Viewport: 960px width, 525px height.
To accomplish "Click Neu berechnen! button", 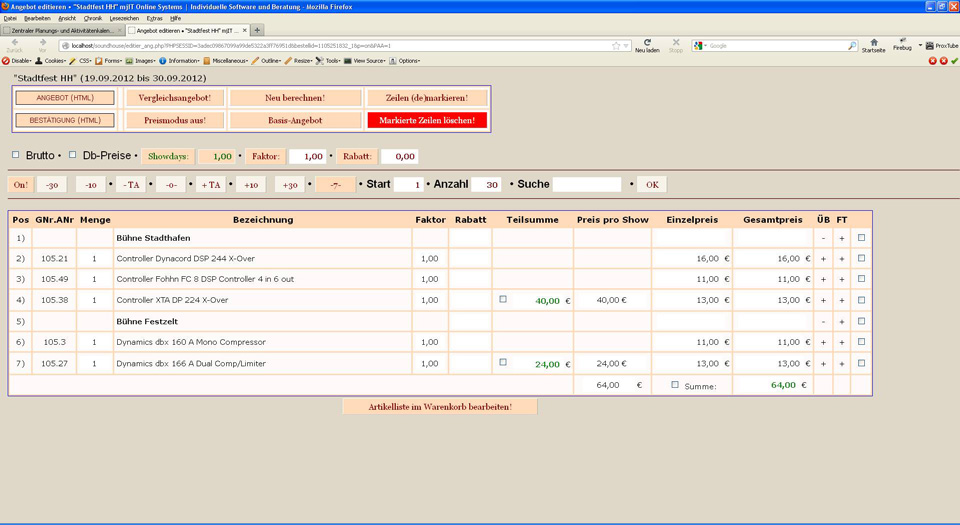I will coord(295,98).
